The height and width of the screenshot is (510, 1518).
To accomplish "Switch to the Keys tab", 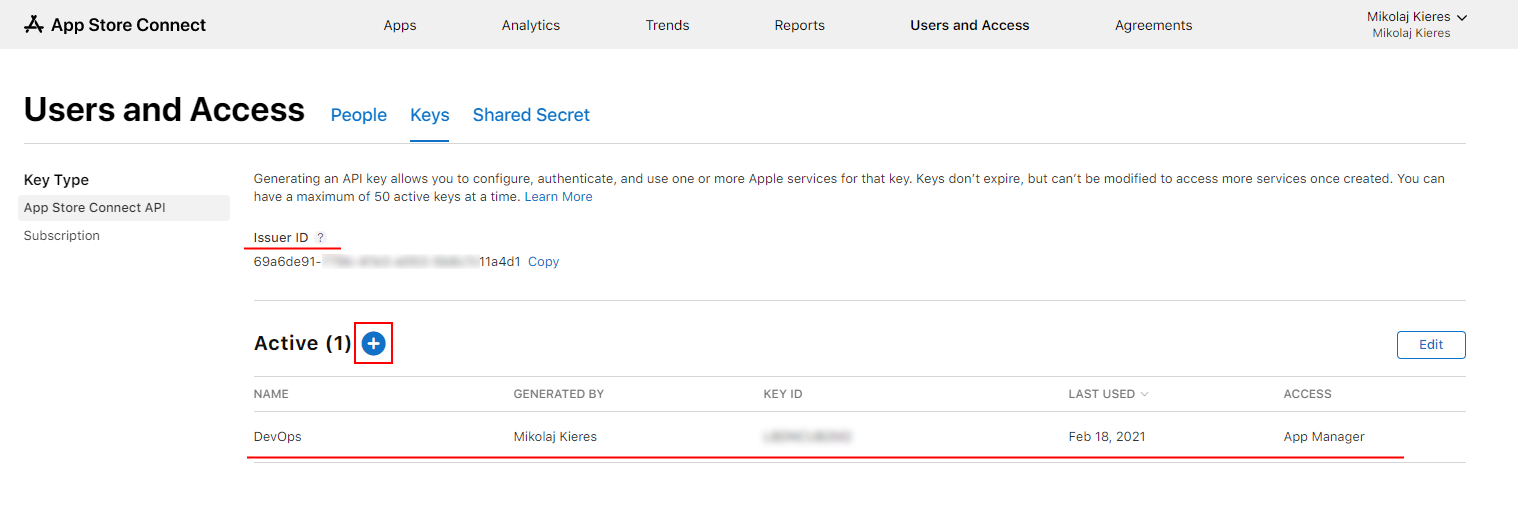I will [x=430, y=115].
